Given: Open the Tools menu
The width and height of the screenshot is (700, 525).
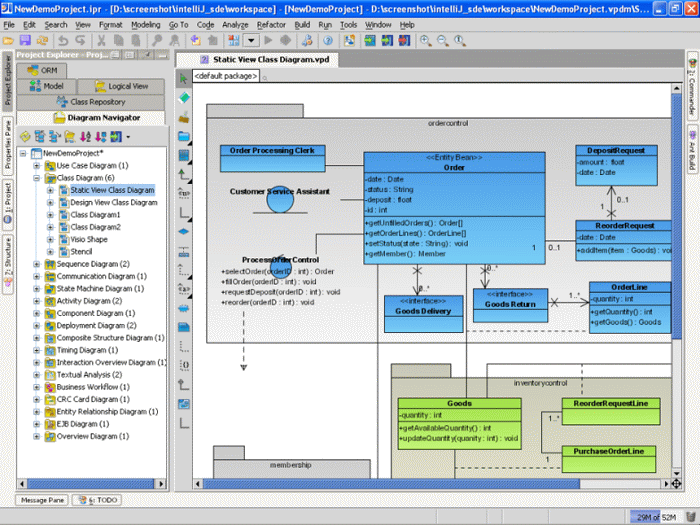Looking at the screenshot, I should coord(348,25).
